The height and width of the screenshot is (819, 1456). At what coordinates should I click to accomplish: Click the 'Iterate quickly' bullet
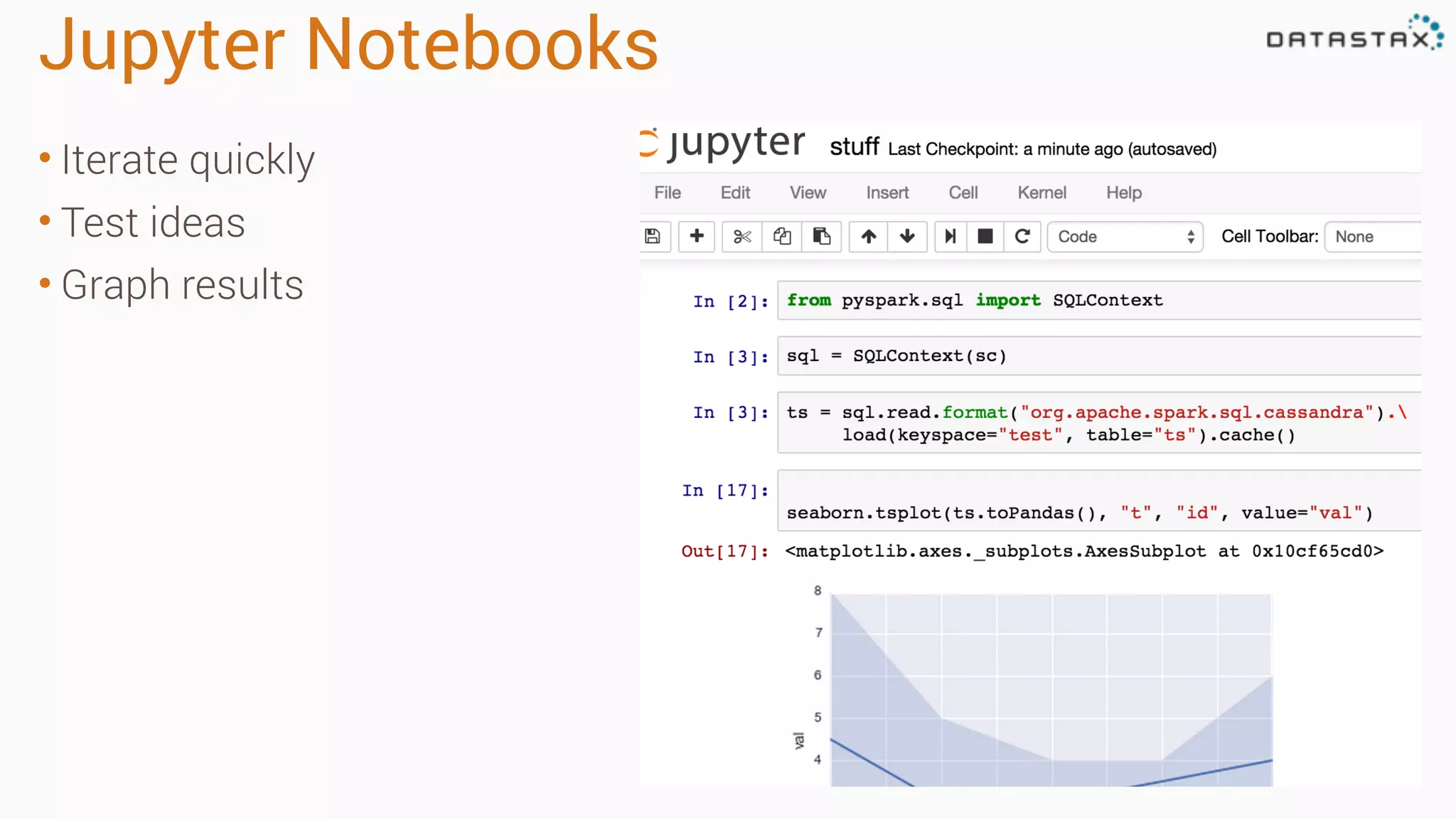click(x=188, y=160)
